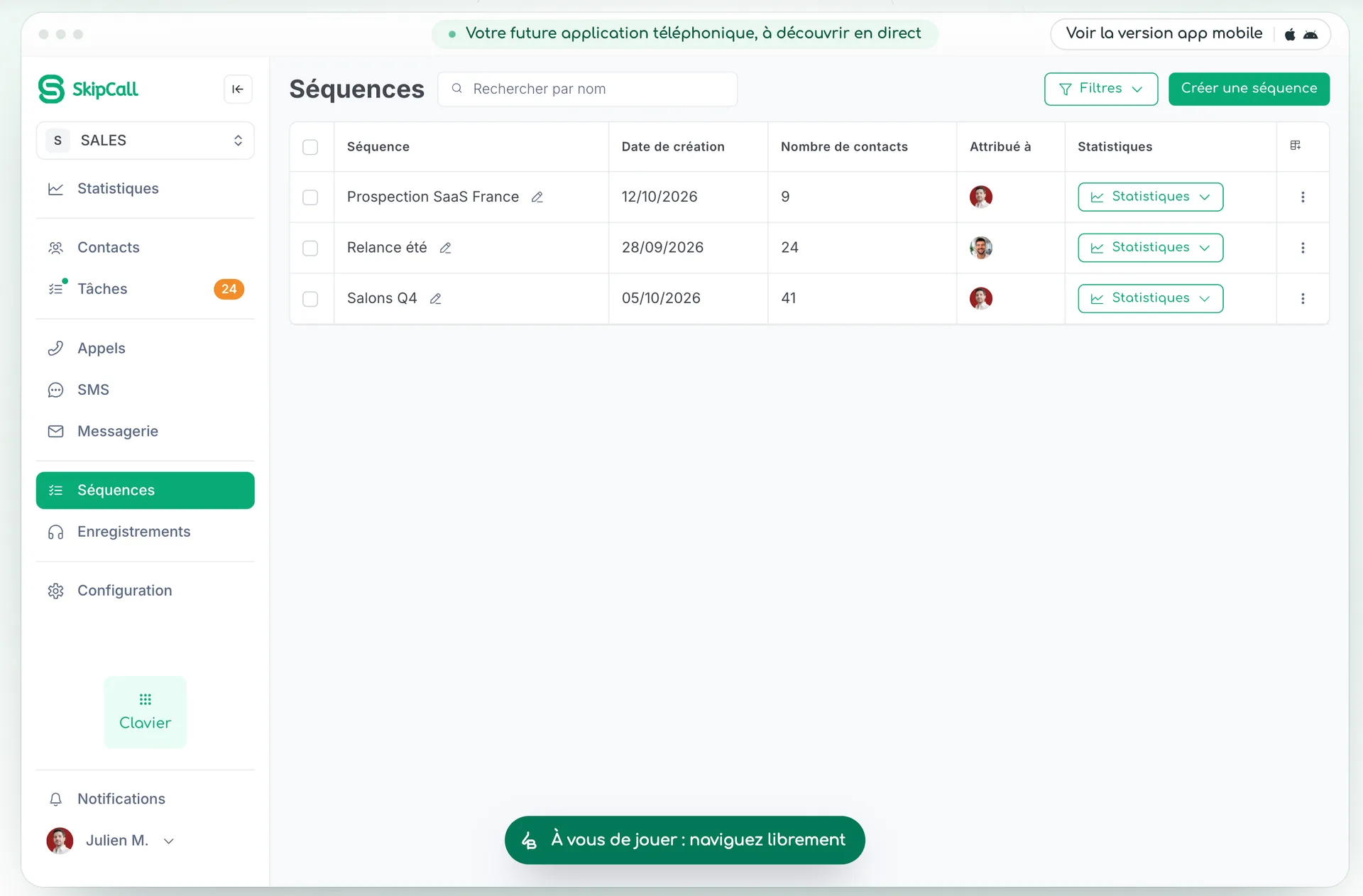The image size is (1363, 896).
Task: Collapse the sidebar with the arrow icon
Action: pos(238,89)
